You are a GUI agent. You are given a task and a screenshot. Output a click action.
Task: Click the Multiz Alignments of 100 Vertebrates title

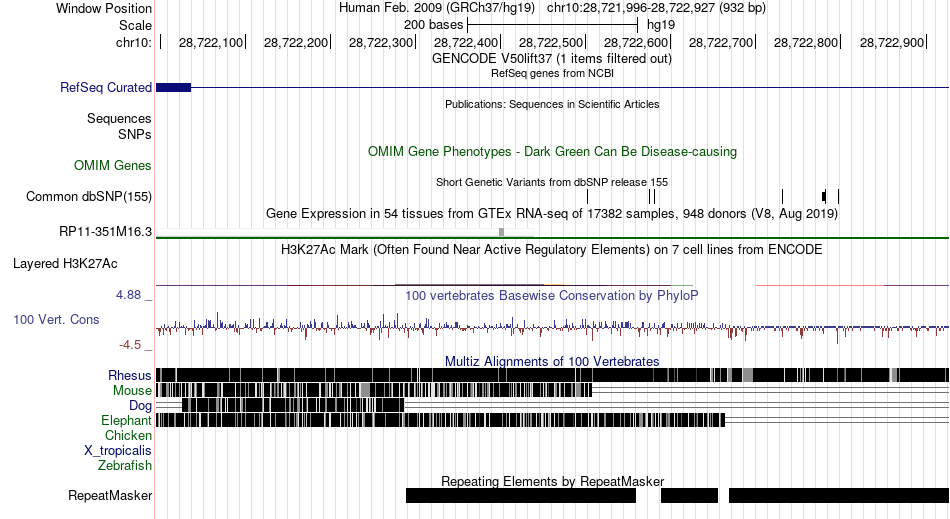552,362
